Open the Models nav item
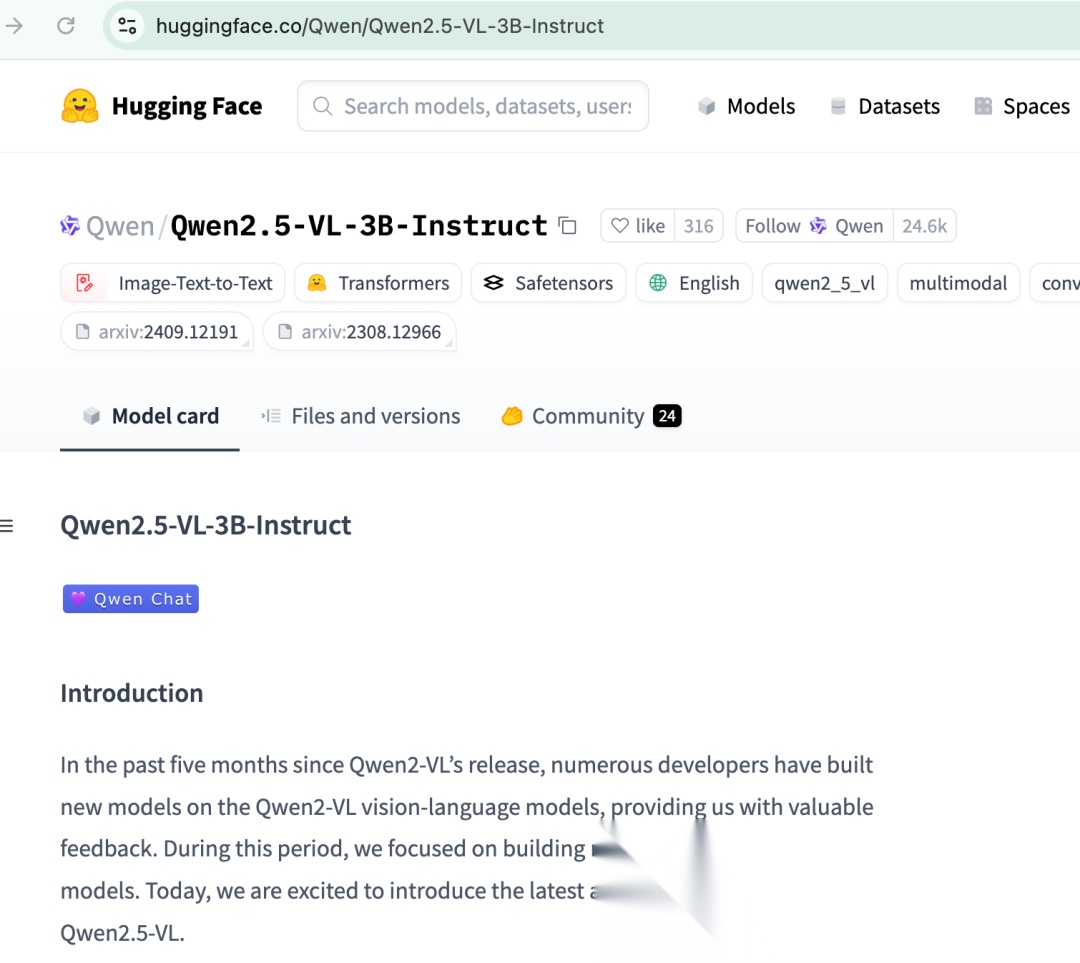Screen dimensions: 1080x963 pyautogui.click(x=747, y=106)
